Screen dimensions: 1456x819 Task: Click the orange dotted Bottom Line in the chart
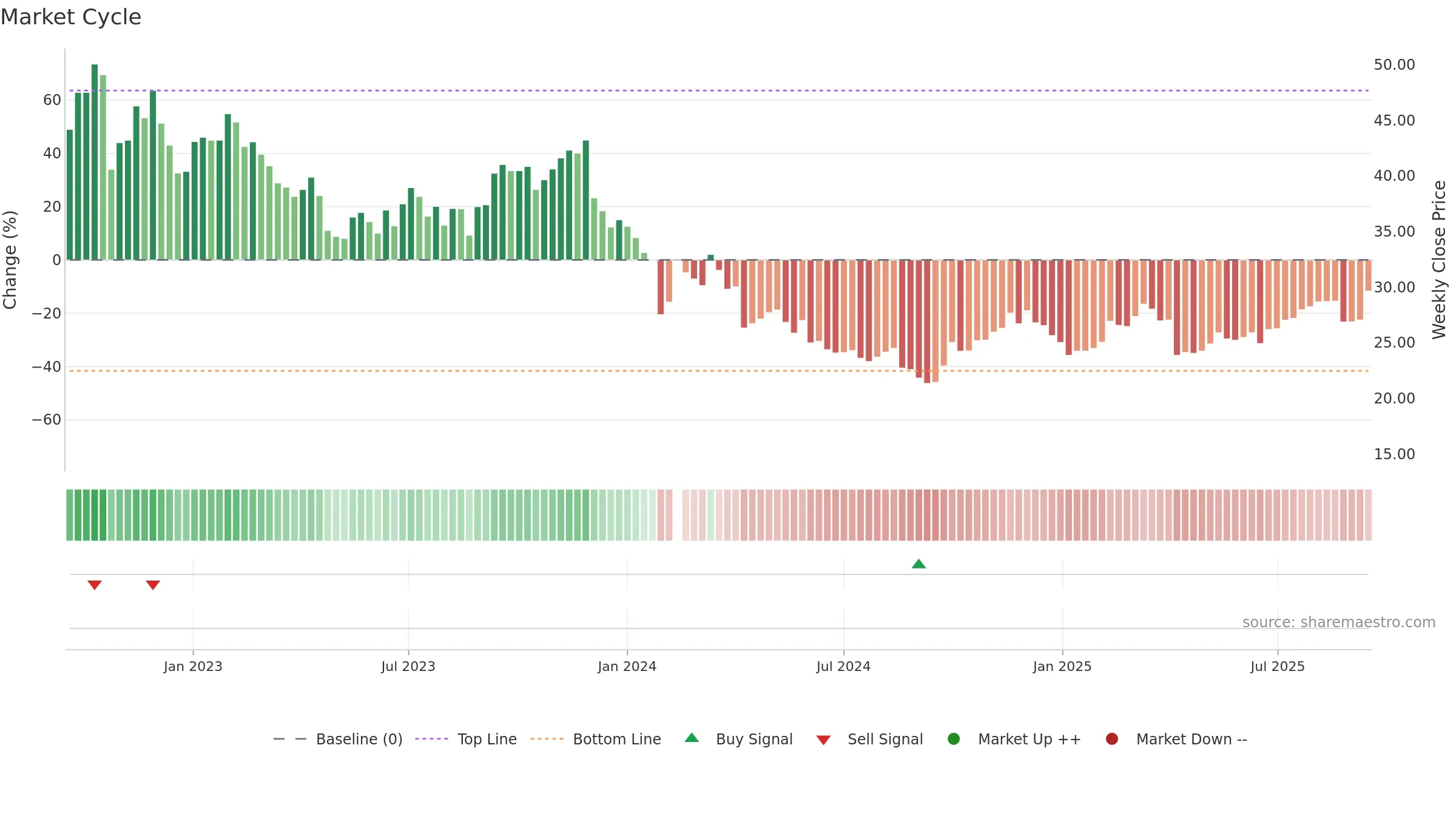[719, 371]
